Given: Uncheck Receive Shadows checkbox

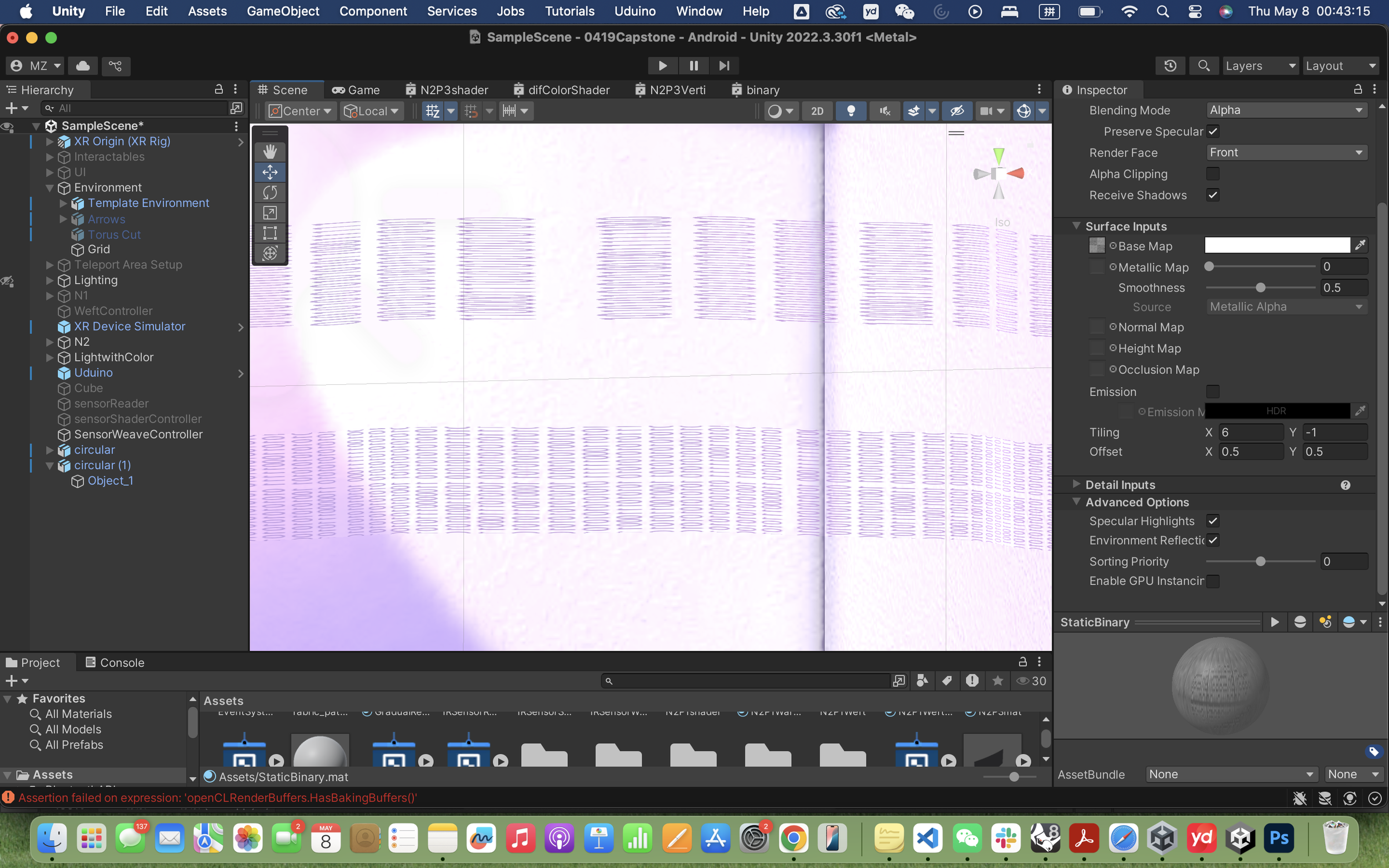Looking at the screenshot, I should coord(1213,195).
